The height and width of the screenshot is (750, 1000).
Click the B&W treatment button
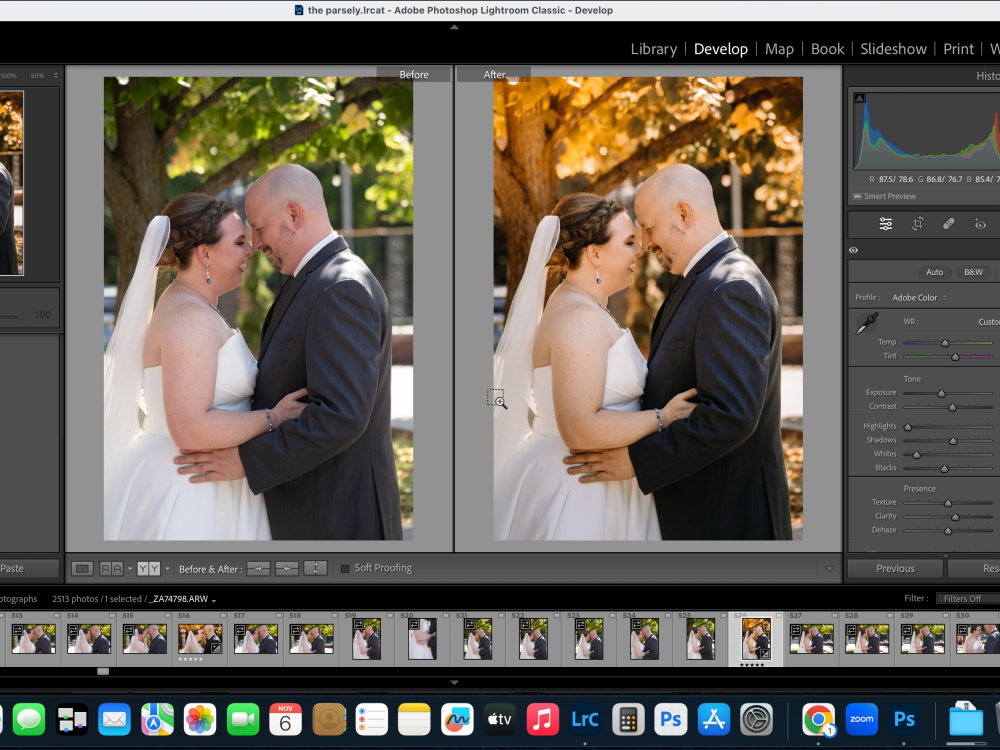point(973,272)
